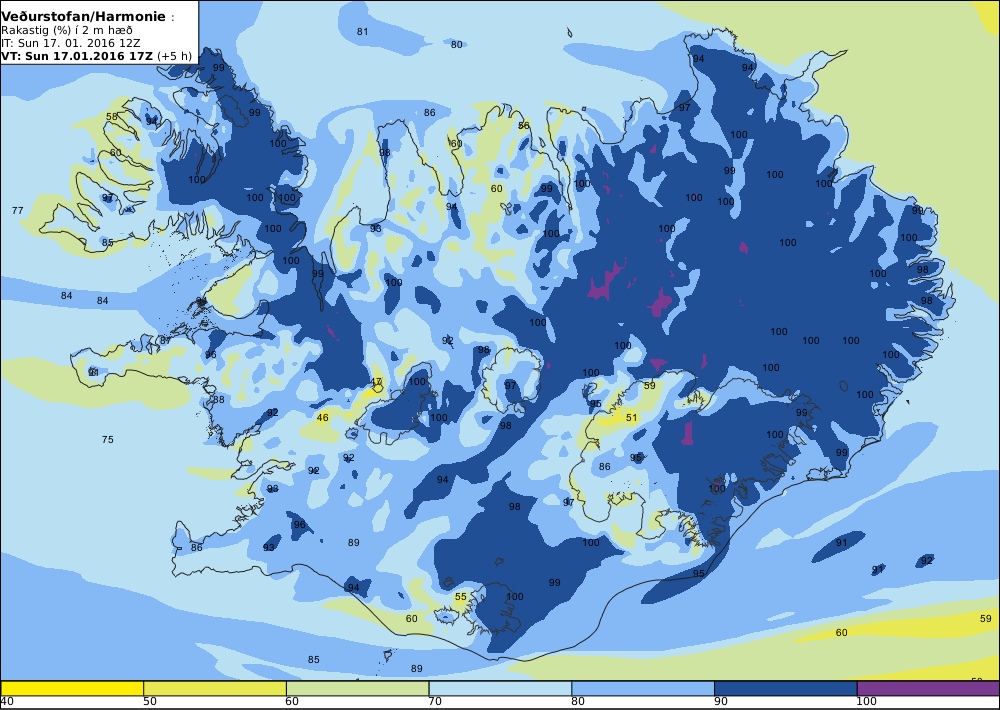Click the humidity value 55 on the map
The width and height of the screenshot is (1000, 710).
(x=460, y=597)
